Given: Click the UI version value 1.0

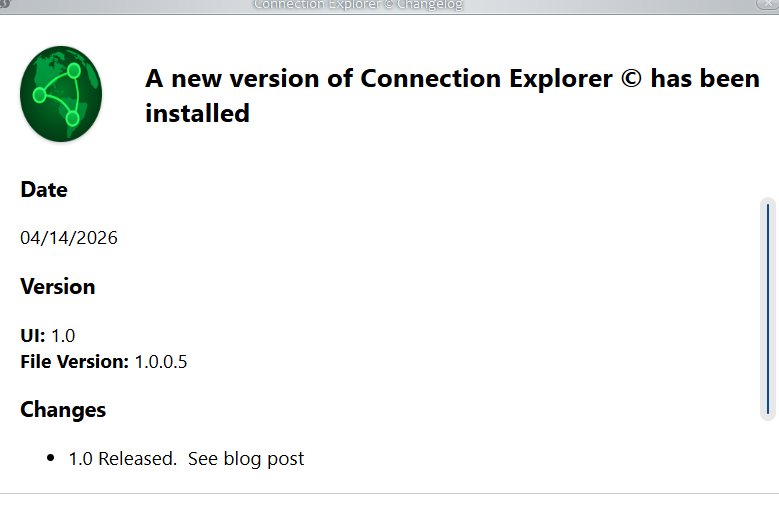Looking at the screenshot, I should [63, 336].
